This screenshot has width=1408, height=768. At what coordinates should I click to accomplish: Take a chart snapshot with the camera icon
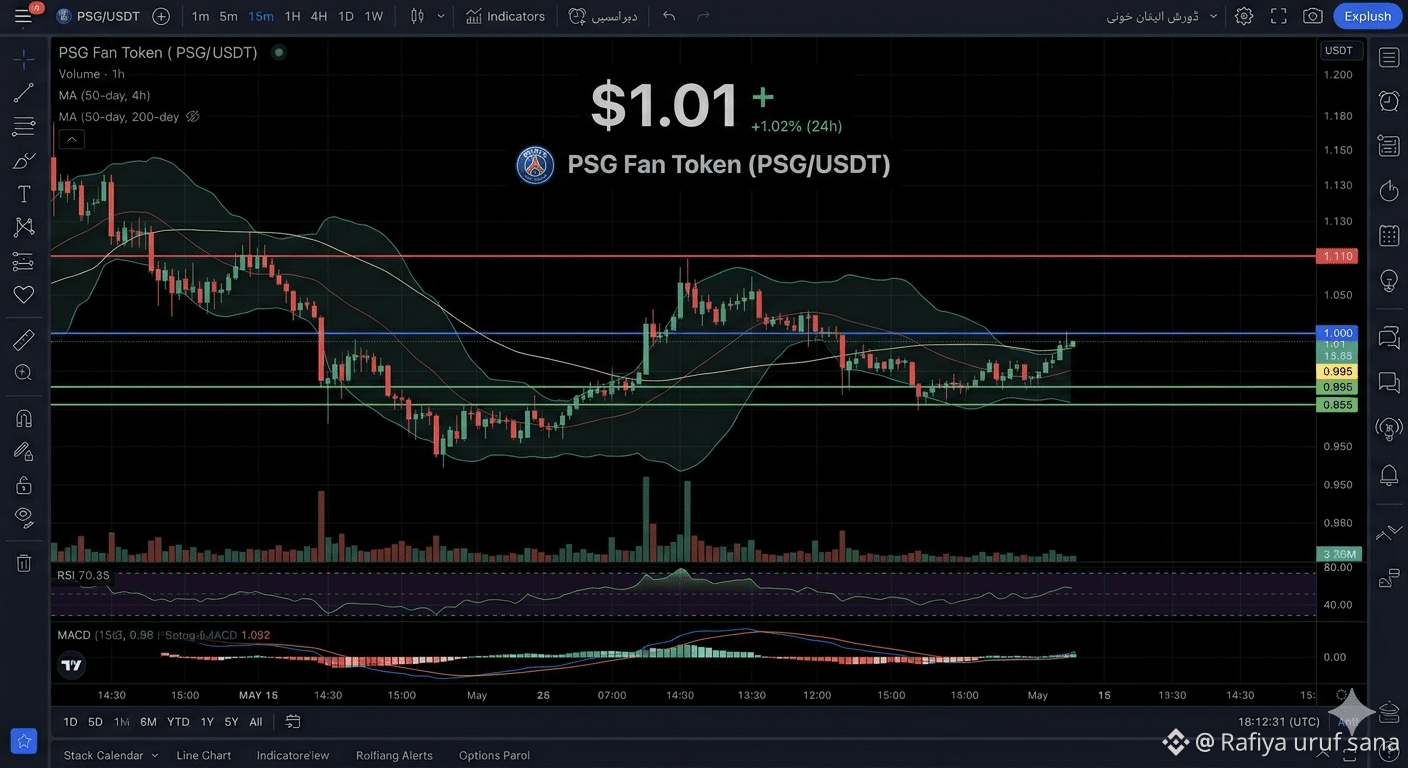point(1313,16)
